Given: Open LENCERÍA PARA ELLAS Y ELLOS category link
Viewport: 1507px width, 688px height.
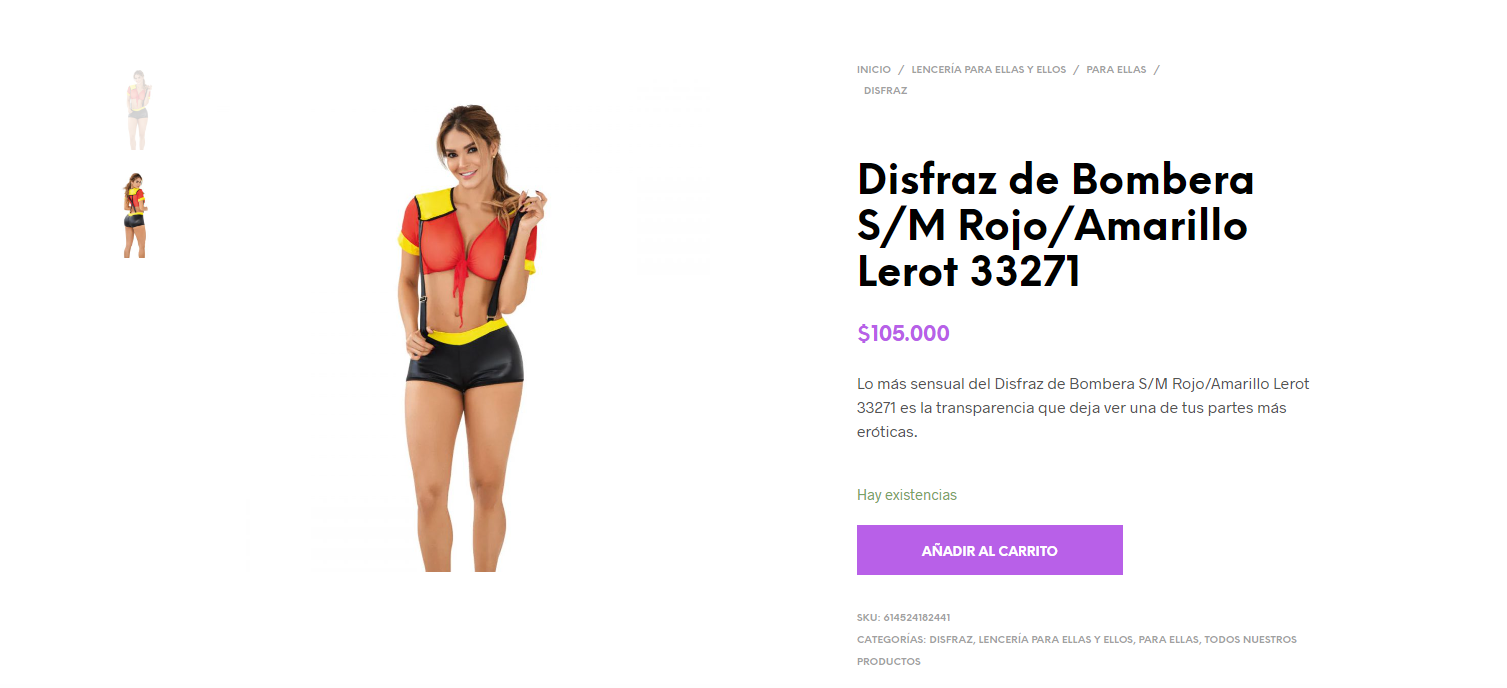Looking at the screenshot, I should click(1055, 640).
